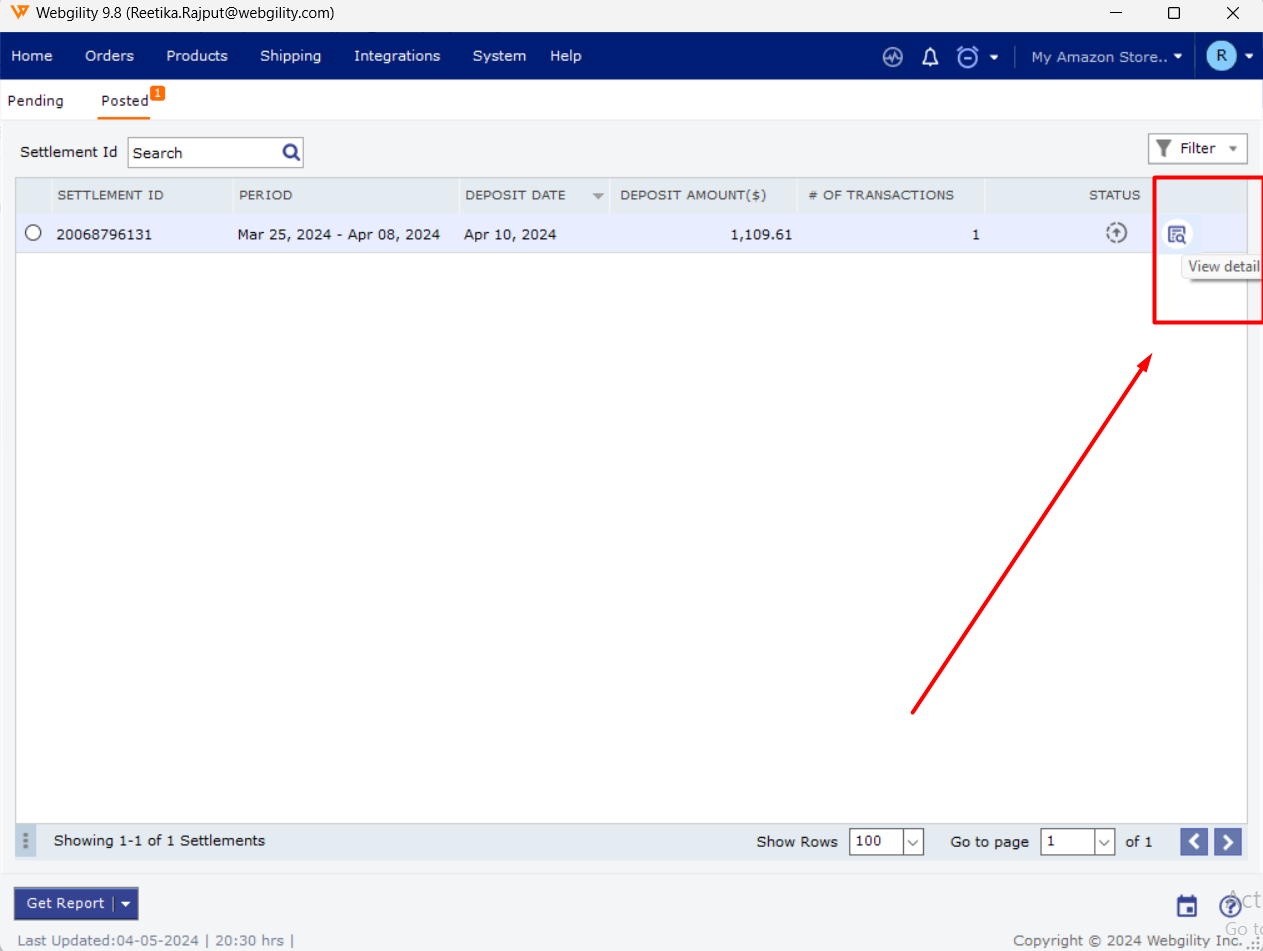This screenshot has width=1263, height=951.
Task: Go to the next page arrow
Action: tap(1228, 842)
